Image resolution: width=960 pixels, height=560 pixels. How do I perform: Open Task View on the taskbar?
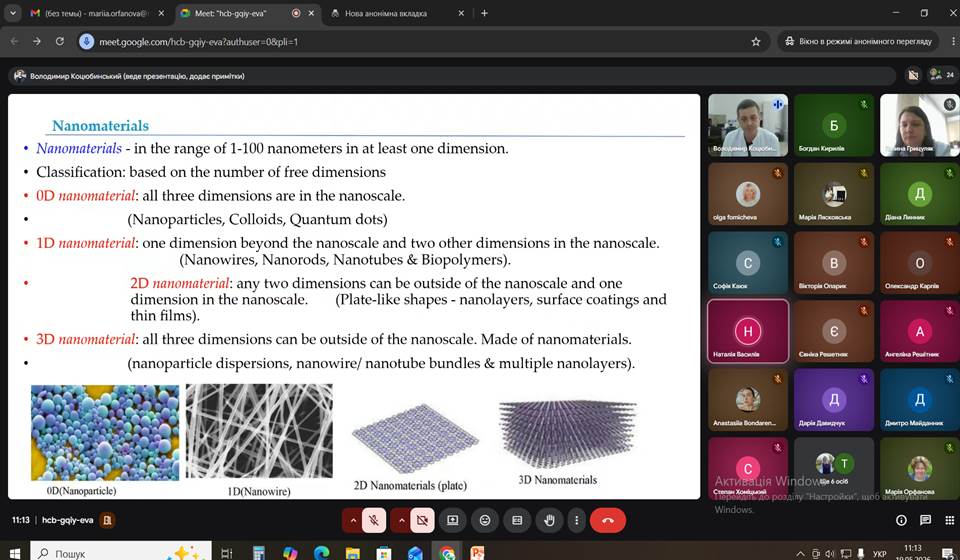[x=227, y=553]
